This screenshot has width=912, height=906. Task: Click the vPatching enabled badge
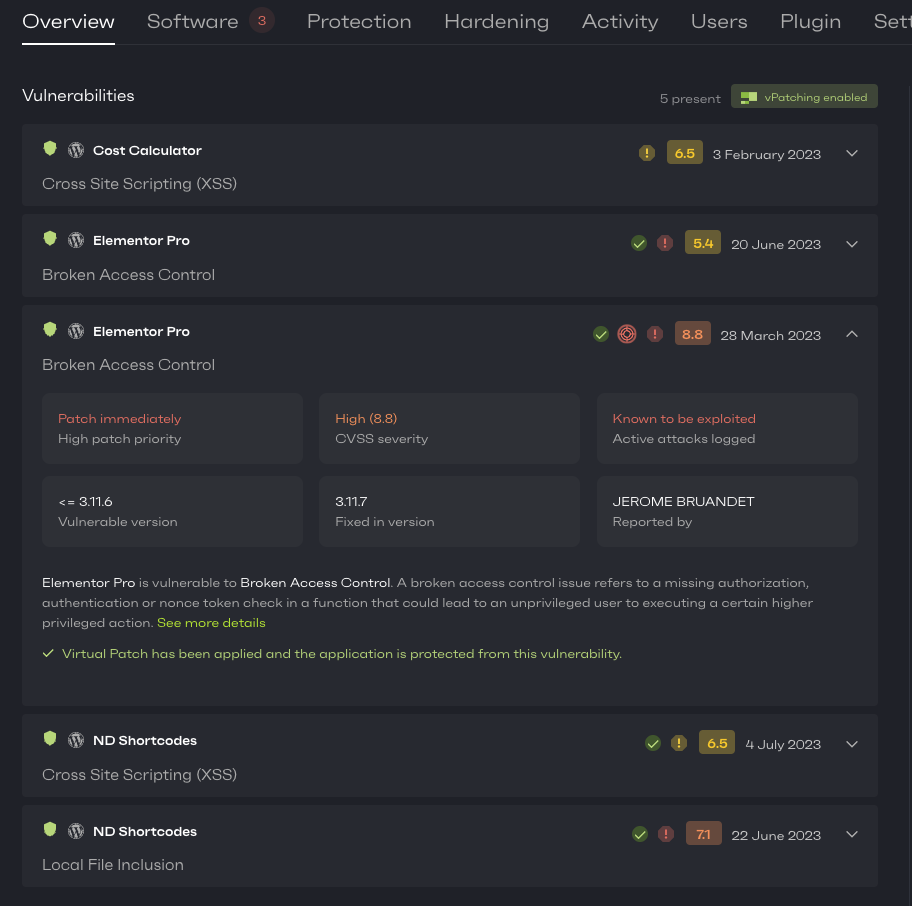[x=804, y=97]
